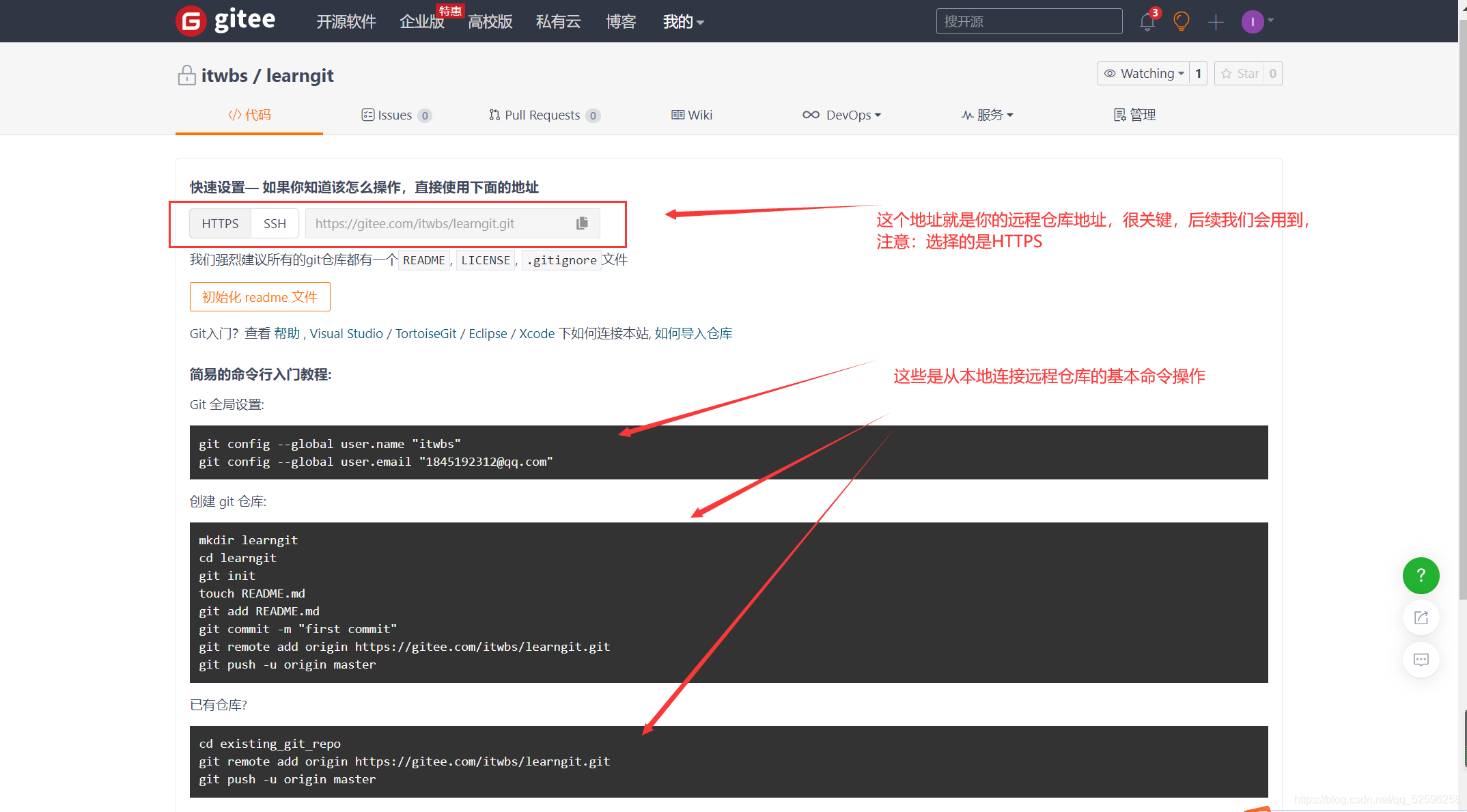Open 高校版 in the top navigation
This screenshot has height=812, width=1467.
(490, 22)
